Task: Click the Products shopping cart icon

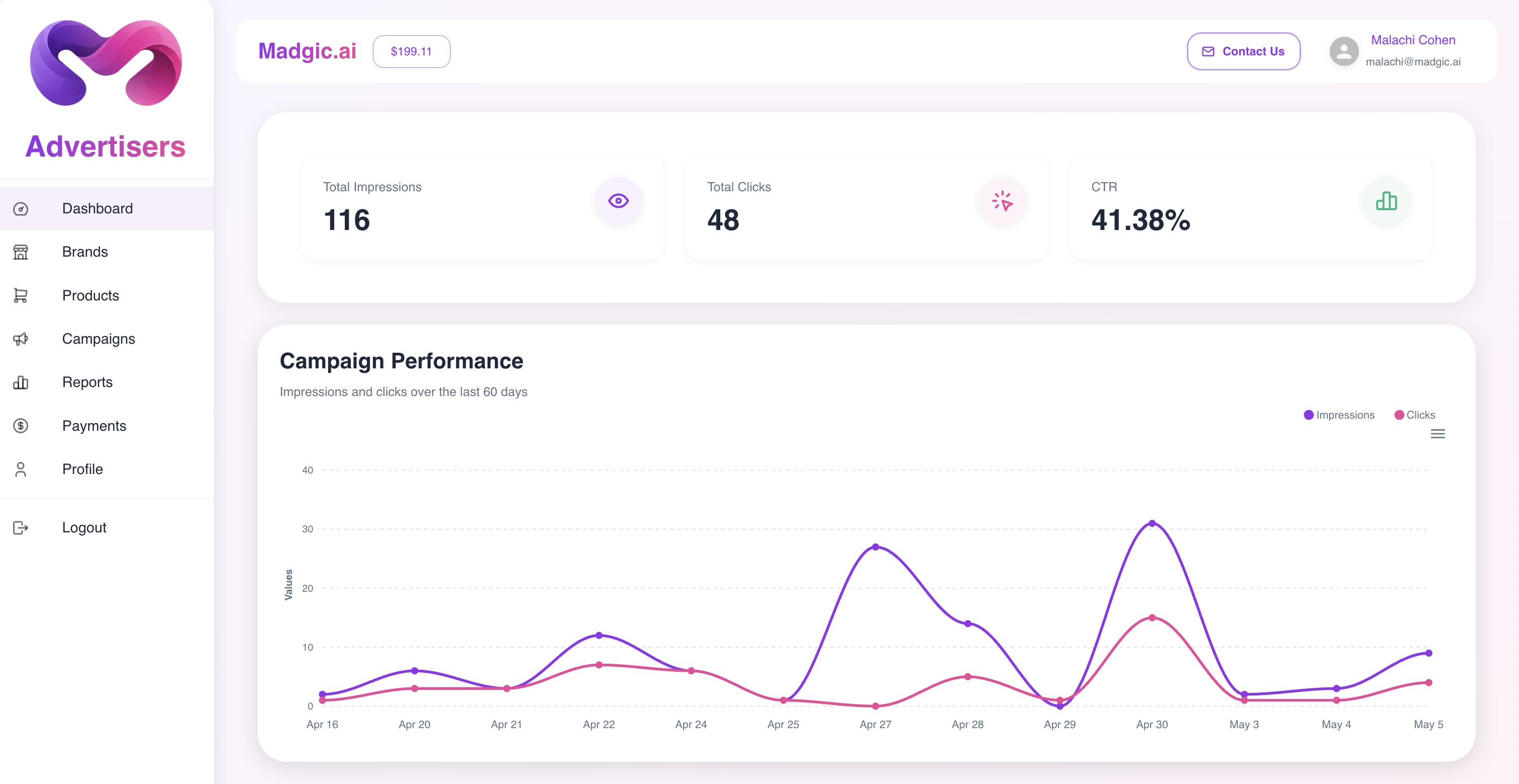Action: (21, 295)
